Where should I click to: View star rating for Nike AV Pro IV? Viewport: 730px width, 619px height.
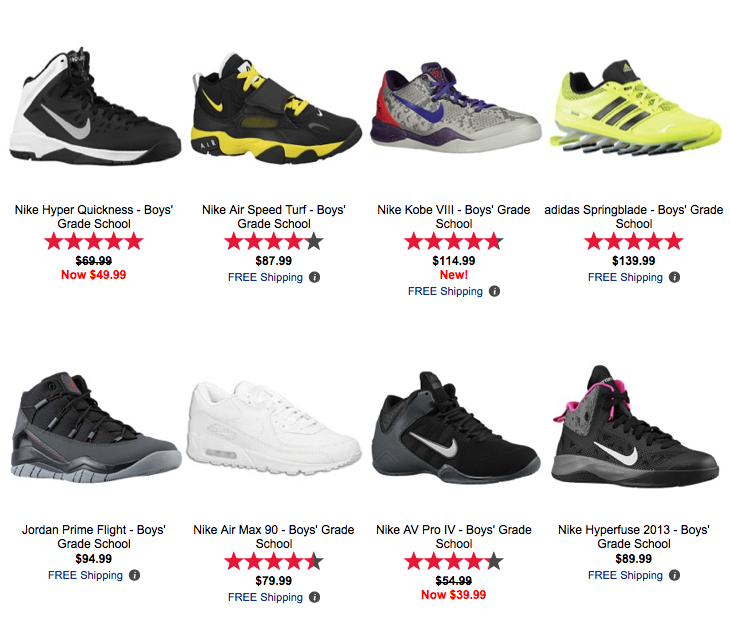point(454,561)
